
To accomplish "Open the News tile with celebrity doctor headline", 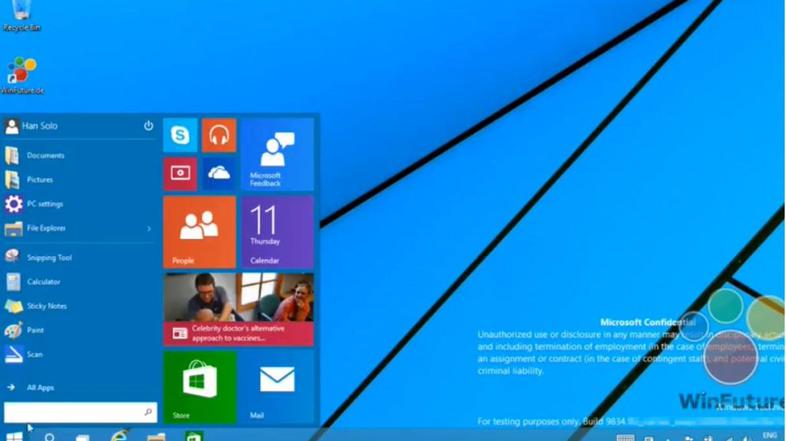I will click(239, 310).
